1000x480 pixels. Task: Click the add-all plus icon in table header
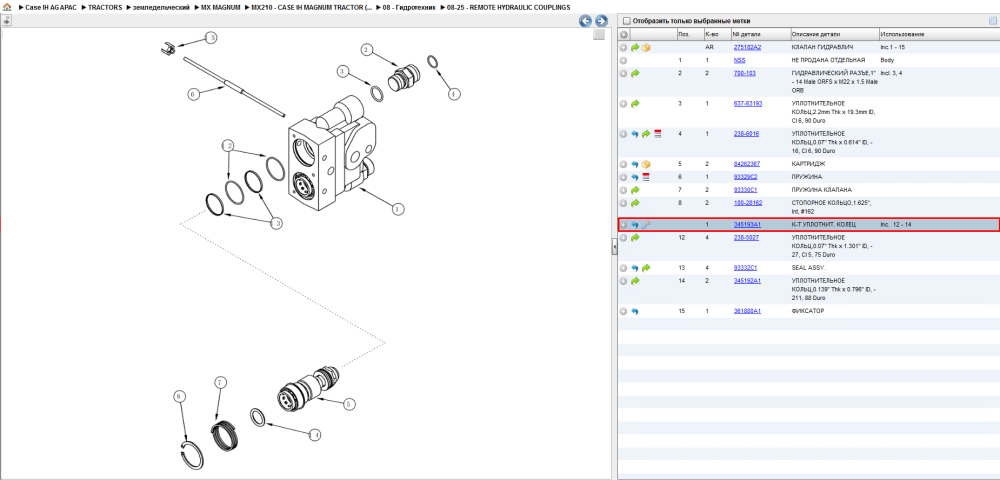pos(624,34)
